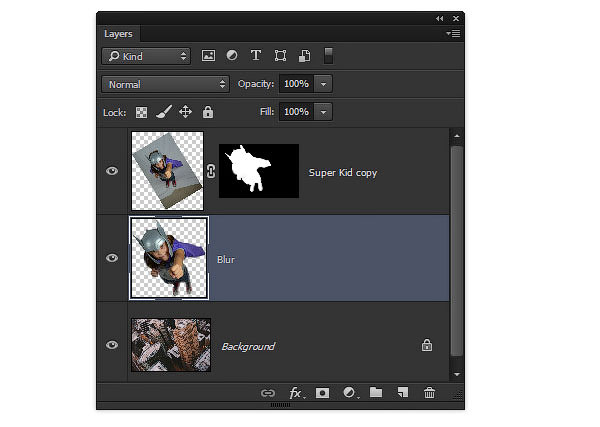The height and width of the screenshot is (427, 600).
Task: Hide the Blur layer
Action: pyautogui.click(x=112, y=258)
